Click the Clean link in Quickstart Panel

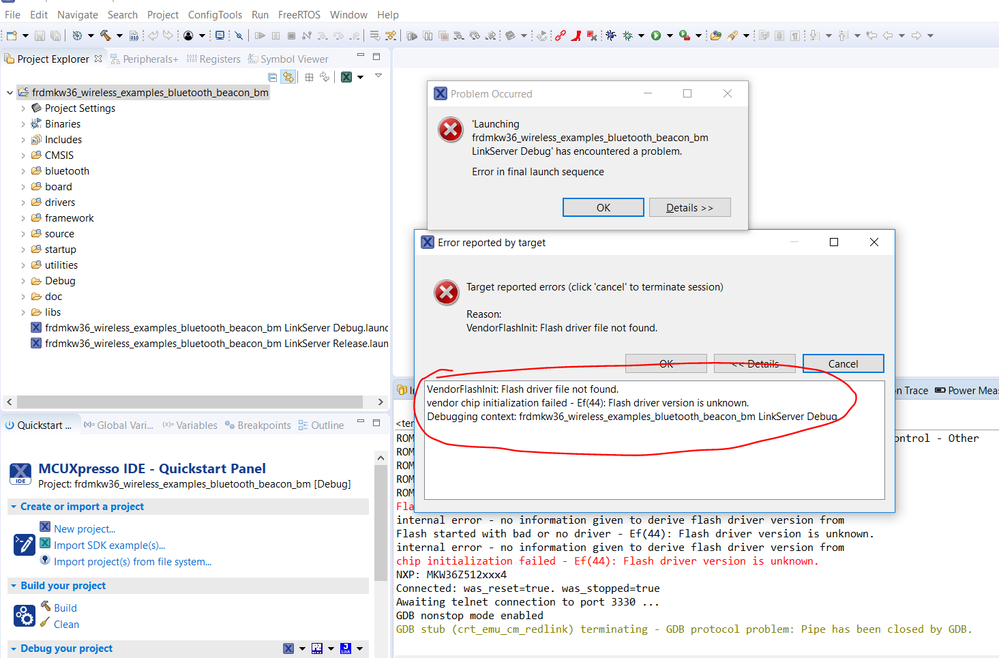click(x=66, y=625)
